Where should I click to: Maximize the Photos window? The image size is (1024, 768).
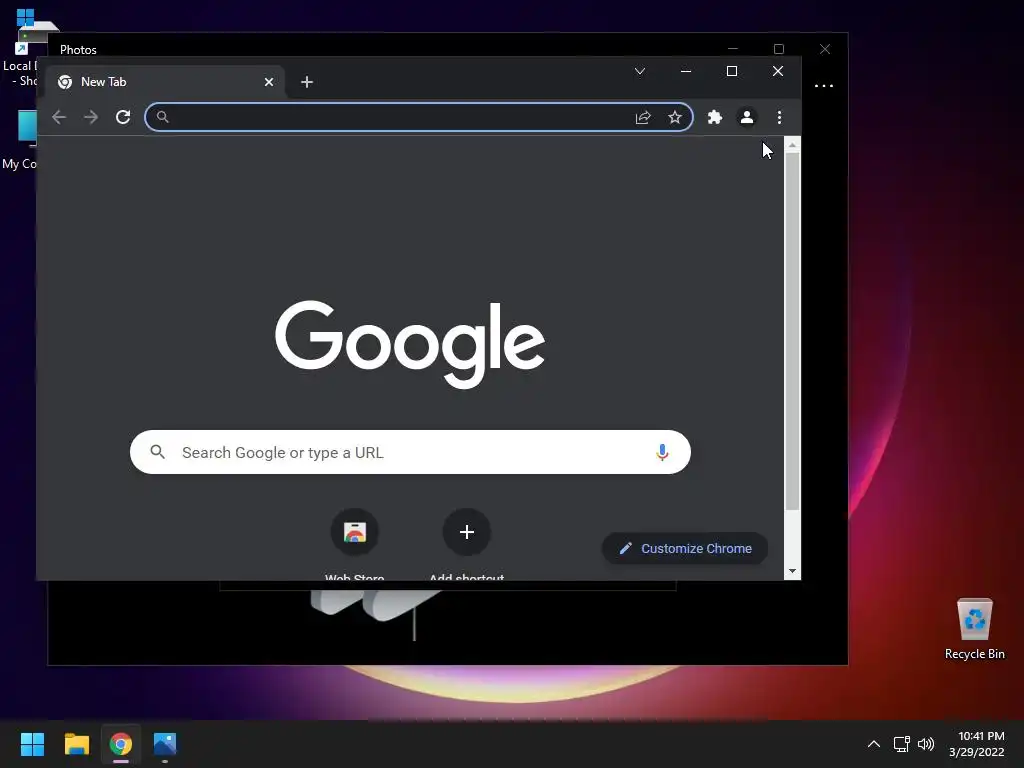[779, 49]
